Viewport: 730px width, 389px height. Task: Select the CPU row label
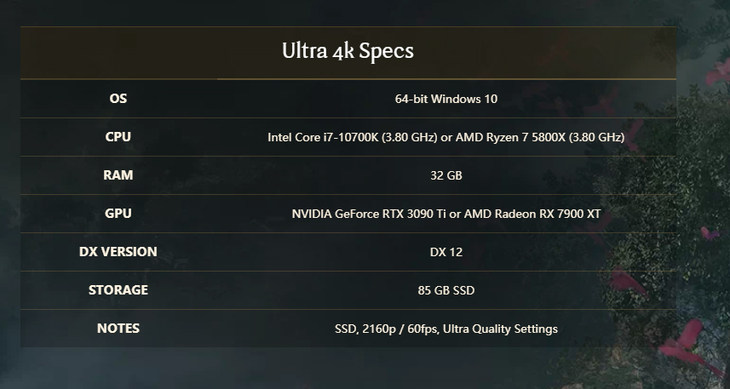[x=118, y=137]
